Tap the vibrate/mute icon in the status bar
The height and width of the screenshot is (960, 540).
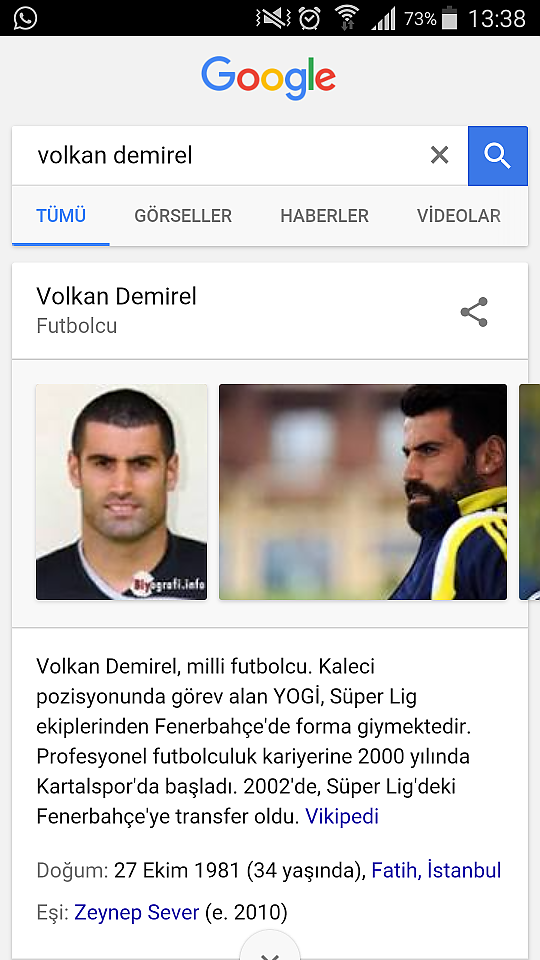tap(273, 18)
